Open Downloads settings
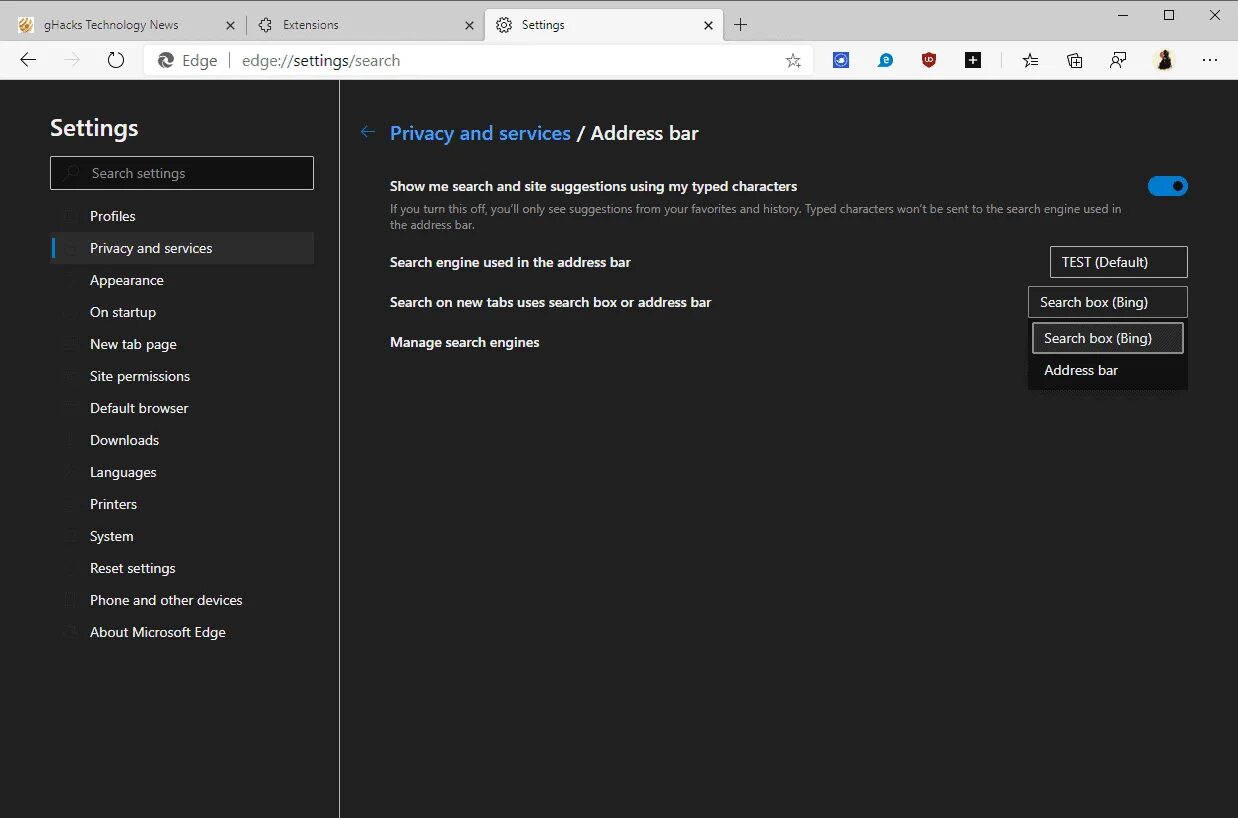Screen dimensions: 1238x818 pyautogui.click(x=182, y=440)
